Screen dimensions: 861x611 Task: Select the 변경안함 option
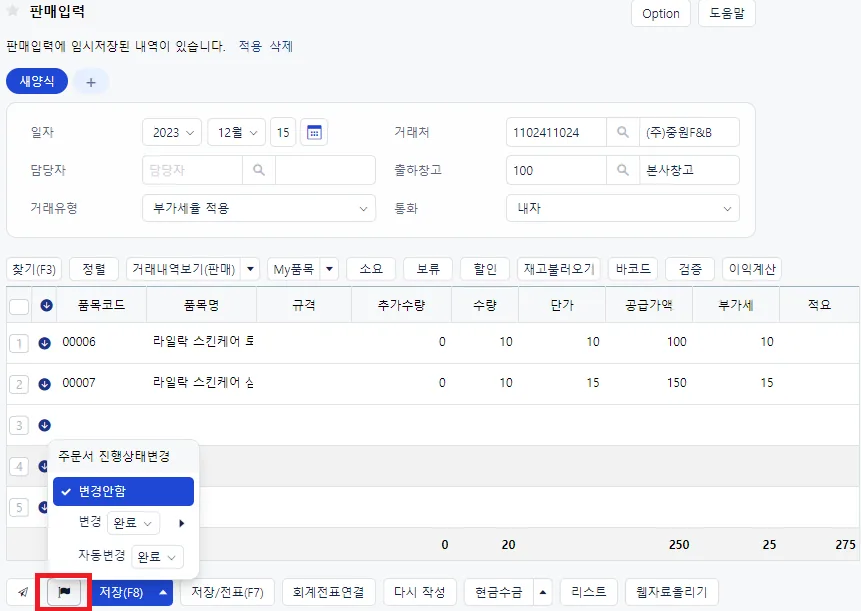click(124, 491)
